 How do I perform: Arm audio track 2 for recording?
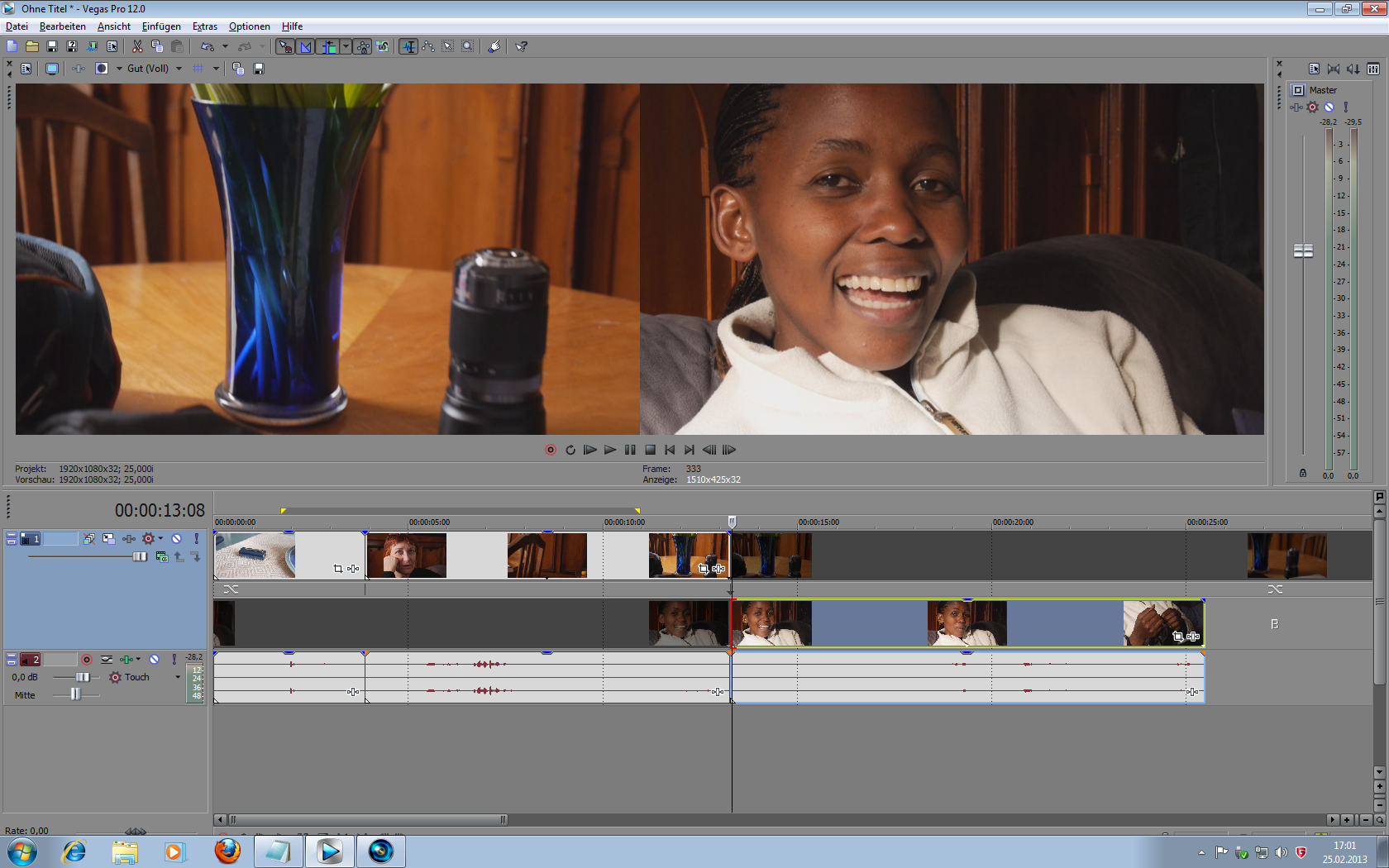(x=87, y=660)
